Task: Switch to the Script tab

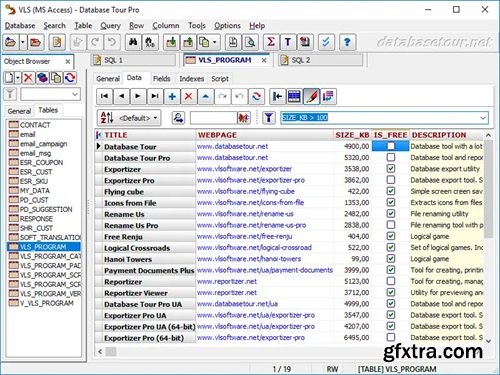Action: [x=220, y=79]
